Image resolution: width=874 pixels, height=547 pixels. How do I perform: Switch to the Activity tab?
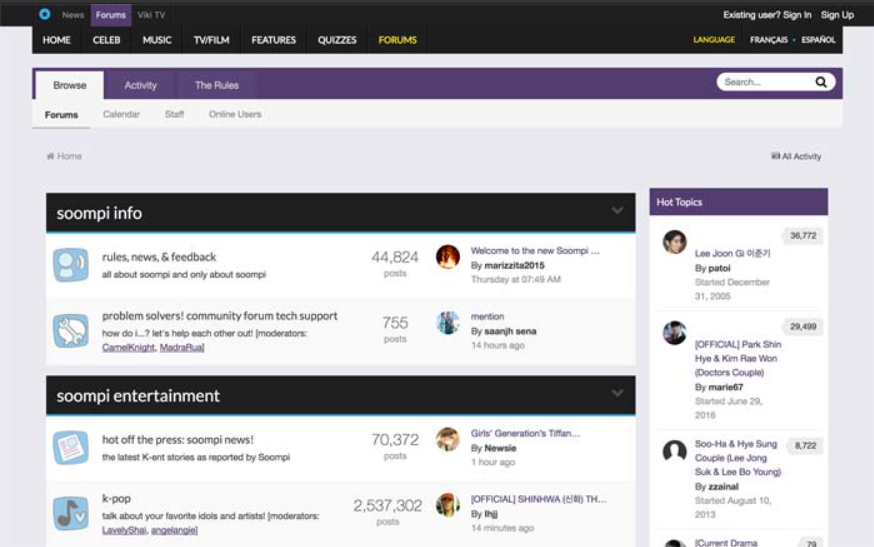click(140, 85)
